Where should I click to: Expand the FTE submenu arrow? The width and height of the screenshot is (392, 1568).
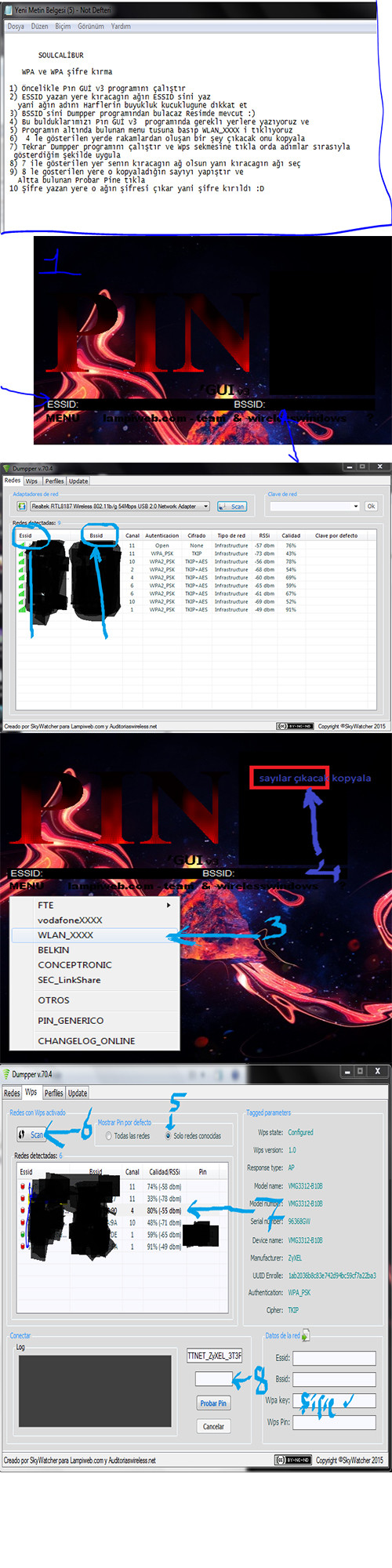click(x=169, y=905)
